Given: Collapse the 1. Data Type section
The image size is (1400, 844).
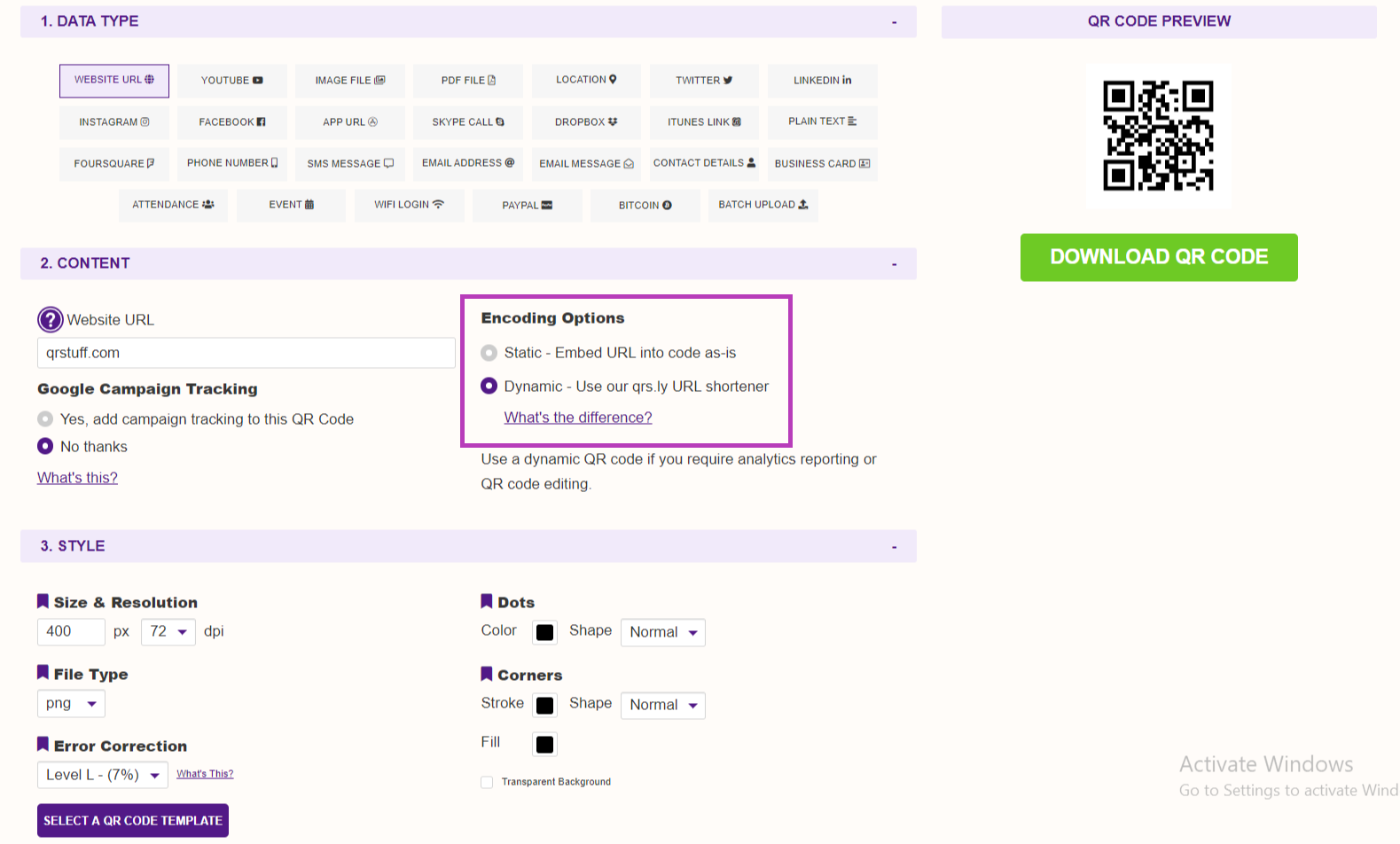Looking at the screenshot, I should point(894,22).
